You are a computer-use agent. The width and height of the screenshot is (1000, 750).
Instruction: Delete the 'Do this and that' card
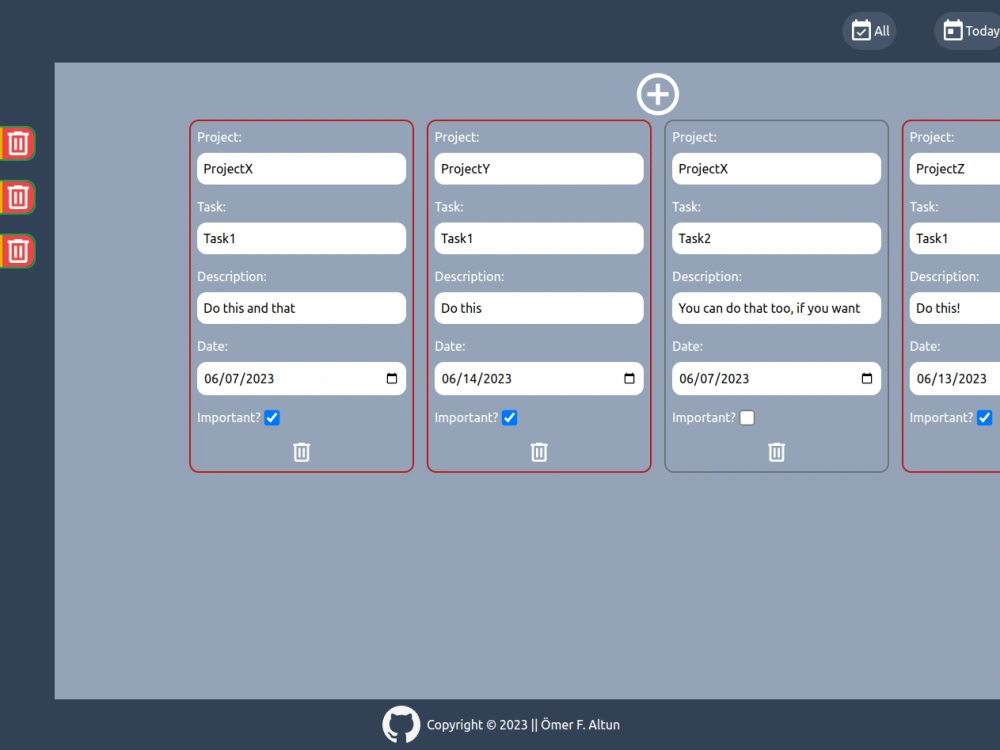point(302,452)
